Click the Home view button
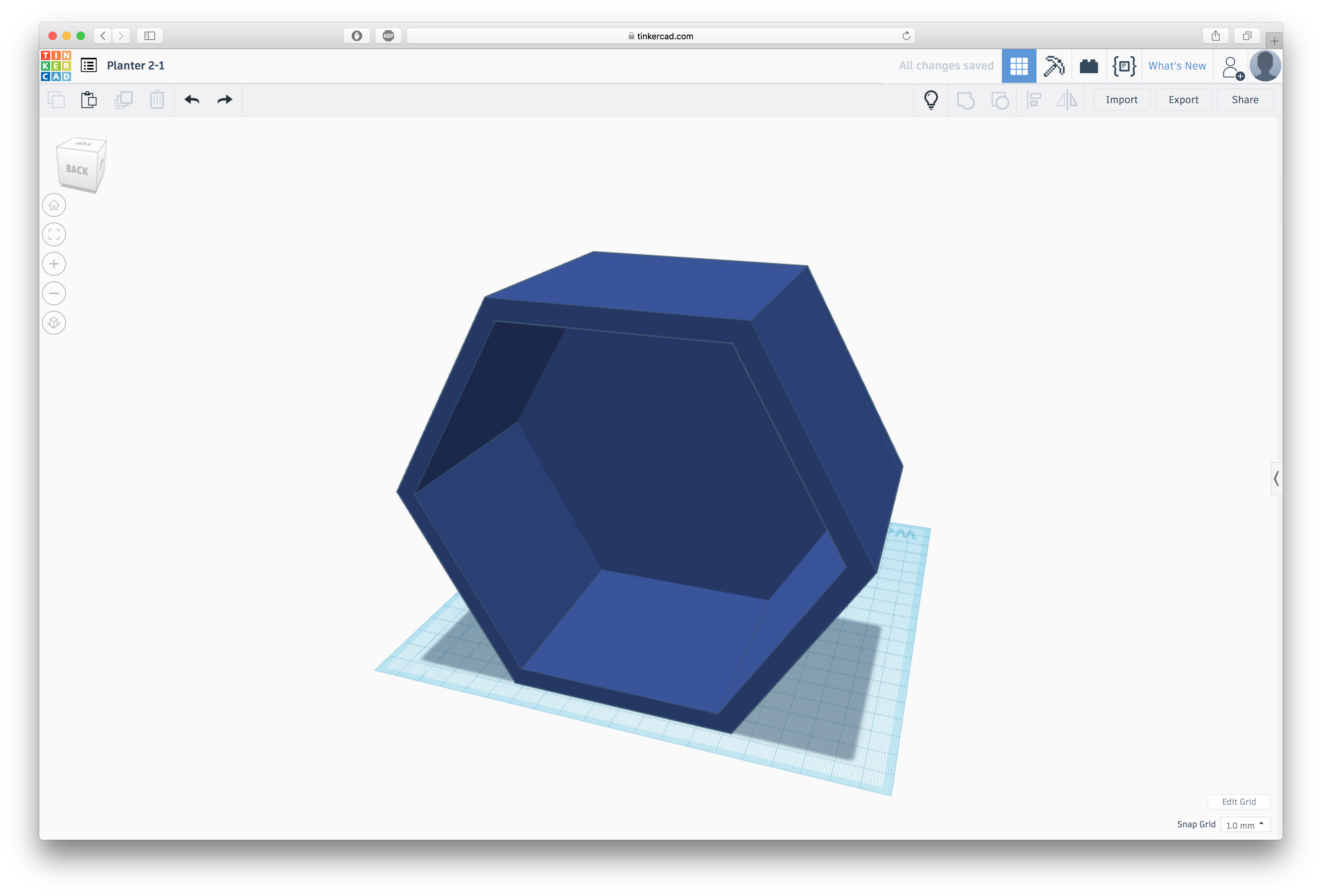This screenshot has width=1322, height=896. pyautogui.click(x=54, y=205)
